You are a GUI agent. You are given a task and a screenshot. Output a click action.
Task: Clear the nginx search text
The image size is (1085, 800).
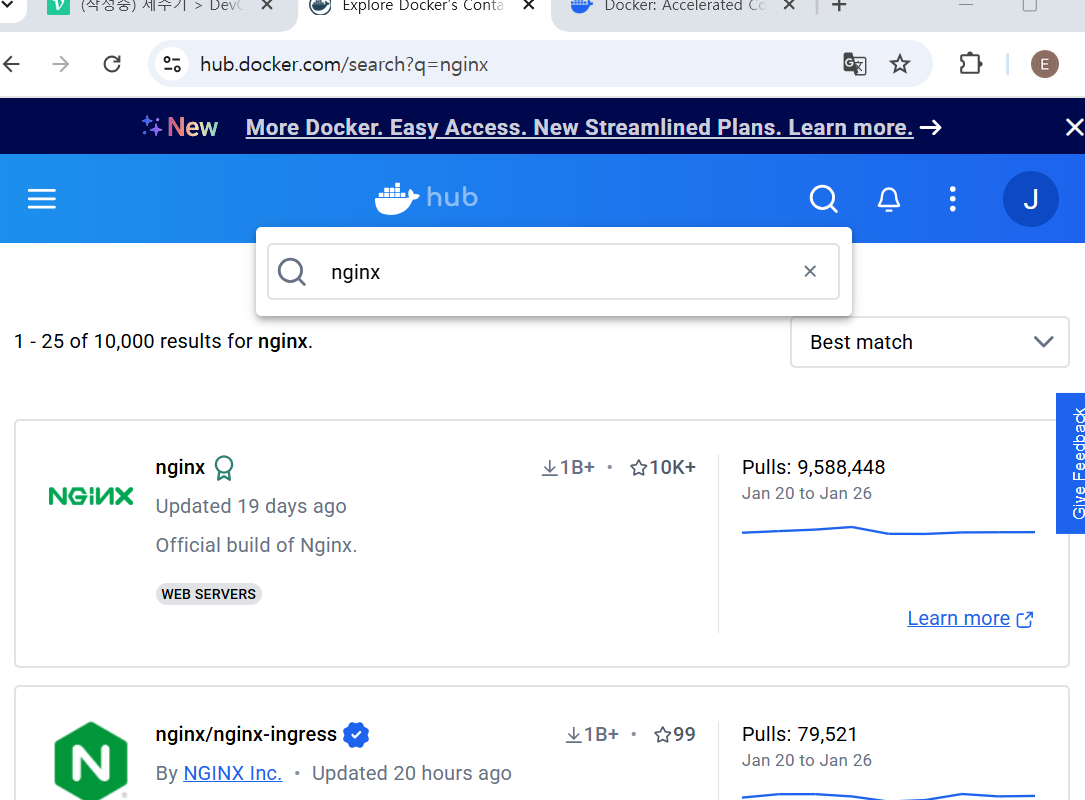[810, 271]
